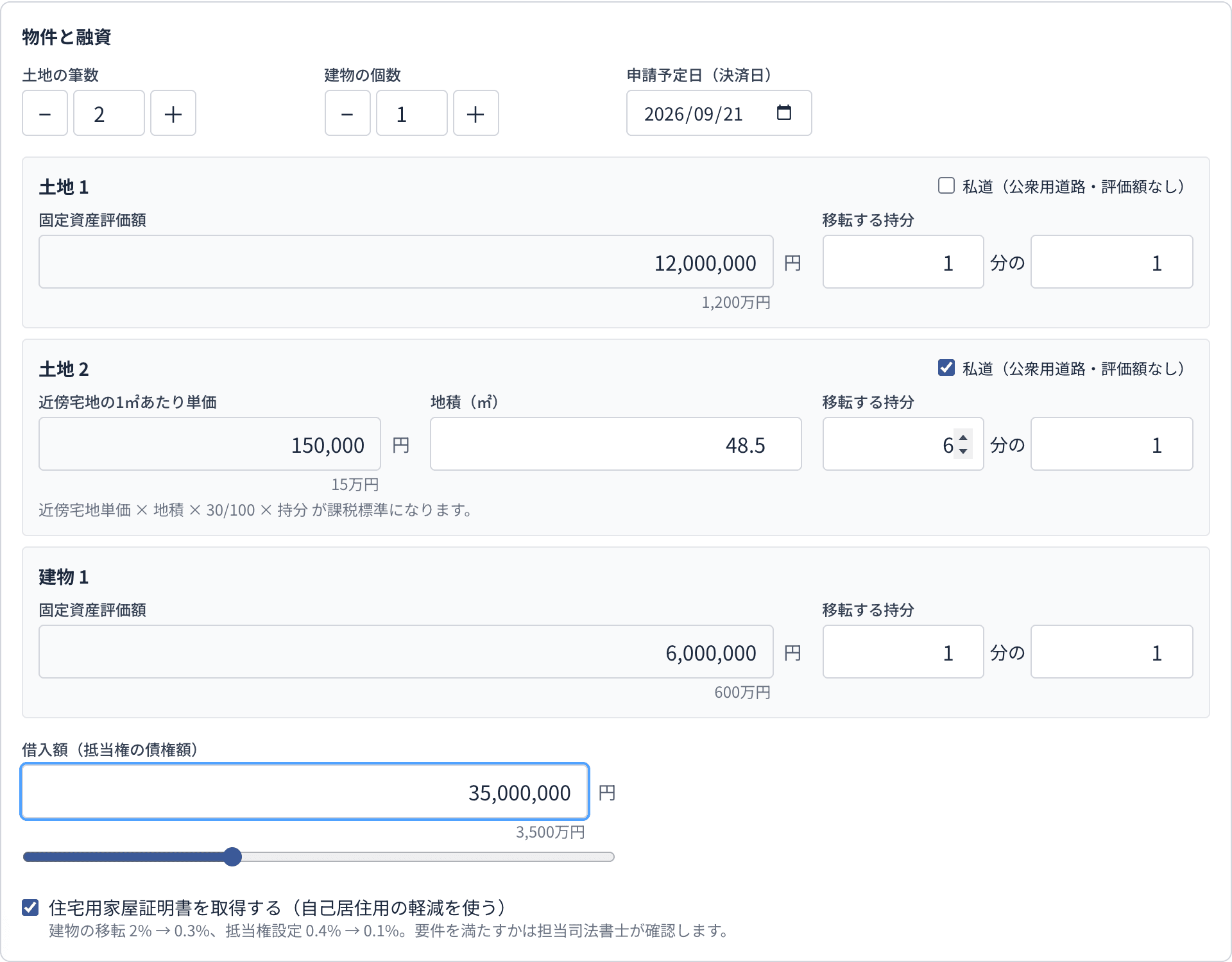Click the 建物の移転 2% → 0.3% explanation text

(389, 931)
